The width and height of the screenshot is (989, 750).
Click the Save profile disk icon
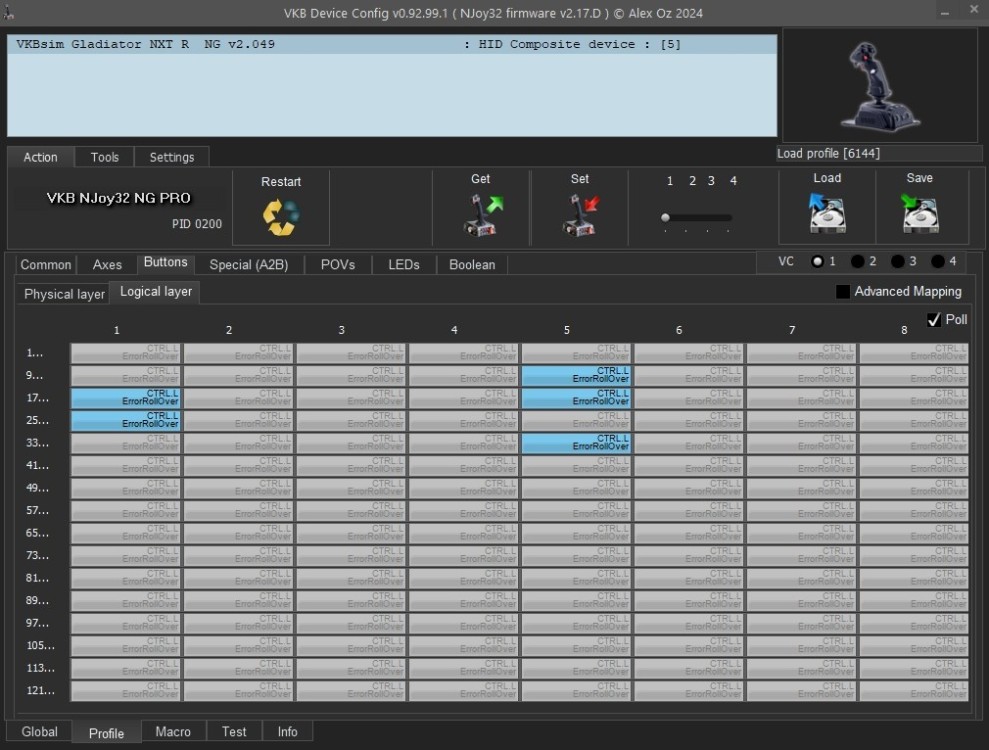(x=919, y=213)
